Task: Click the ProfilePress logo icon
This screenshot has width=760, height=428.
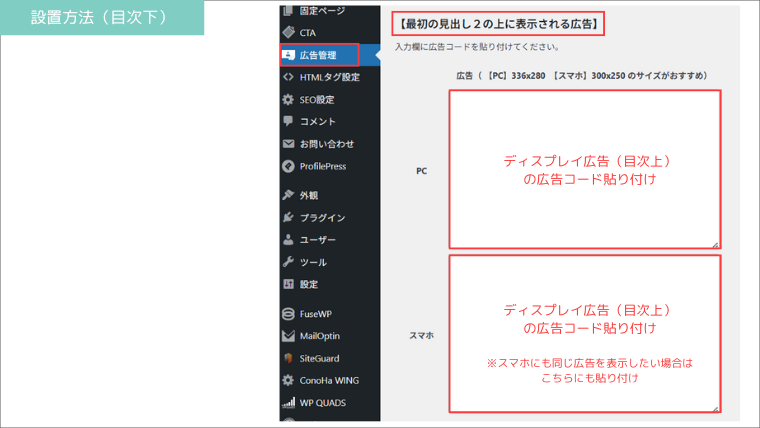Action: [288, 166]
